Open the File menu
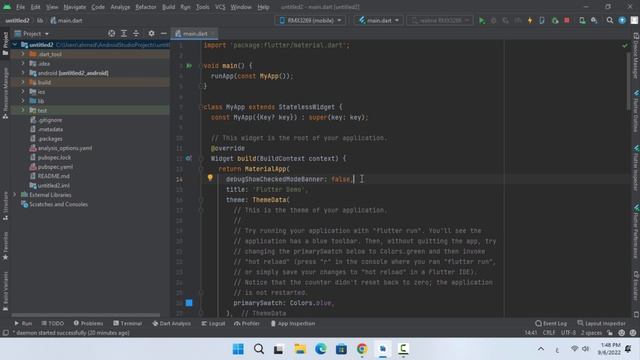The image size is (640, 360). click(x=20, y=7)
